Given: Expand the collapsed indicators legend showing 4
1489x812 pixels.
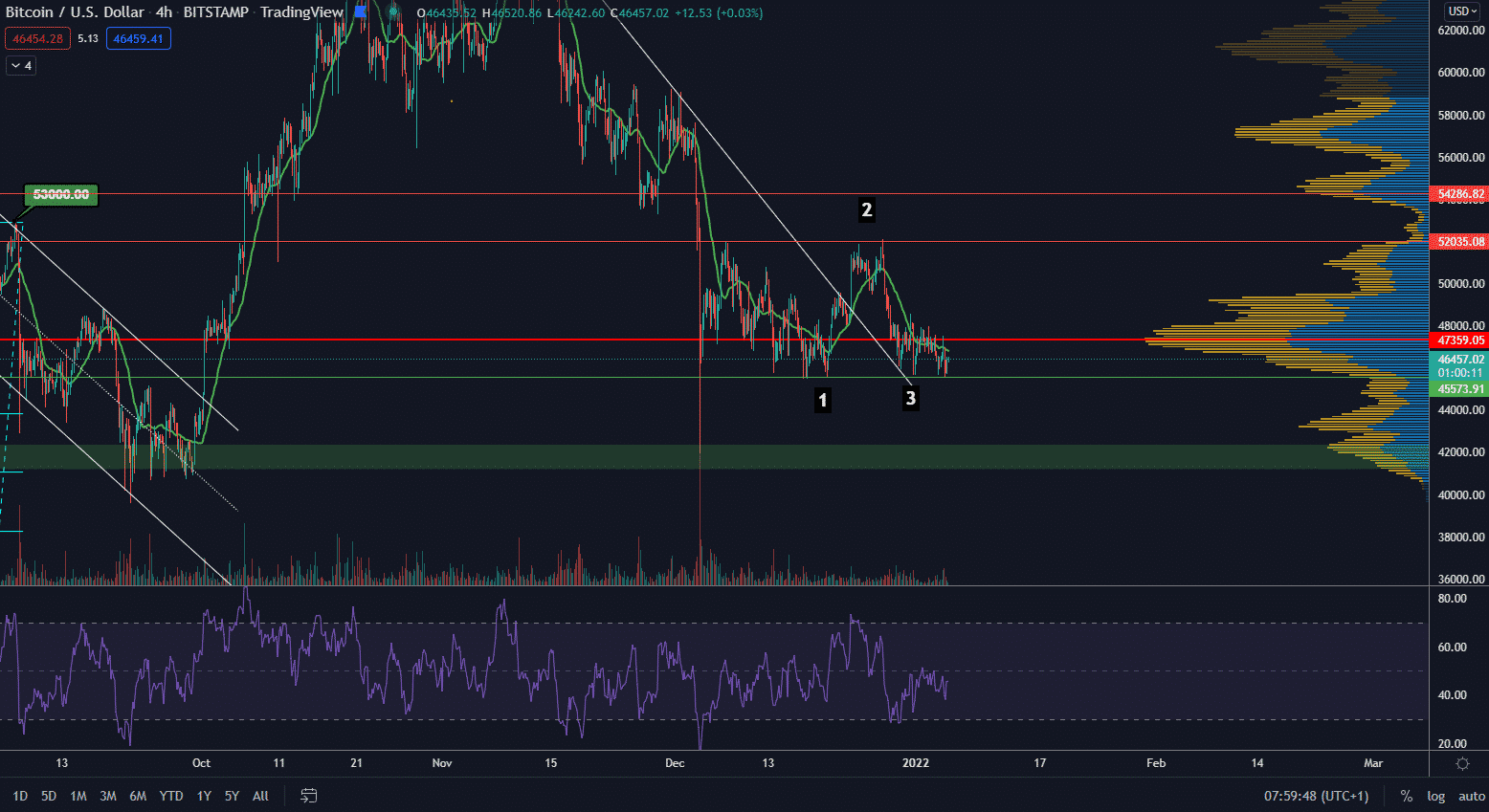Looking at the screenshot, I should click(21, 66).
